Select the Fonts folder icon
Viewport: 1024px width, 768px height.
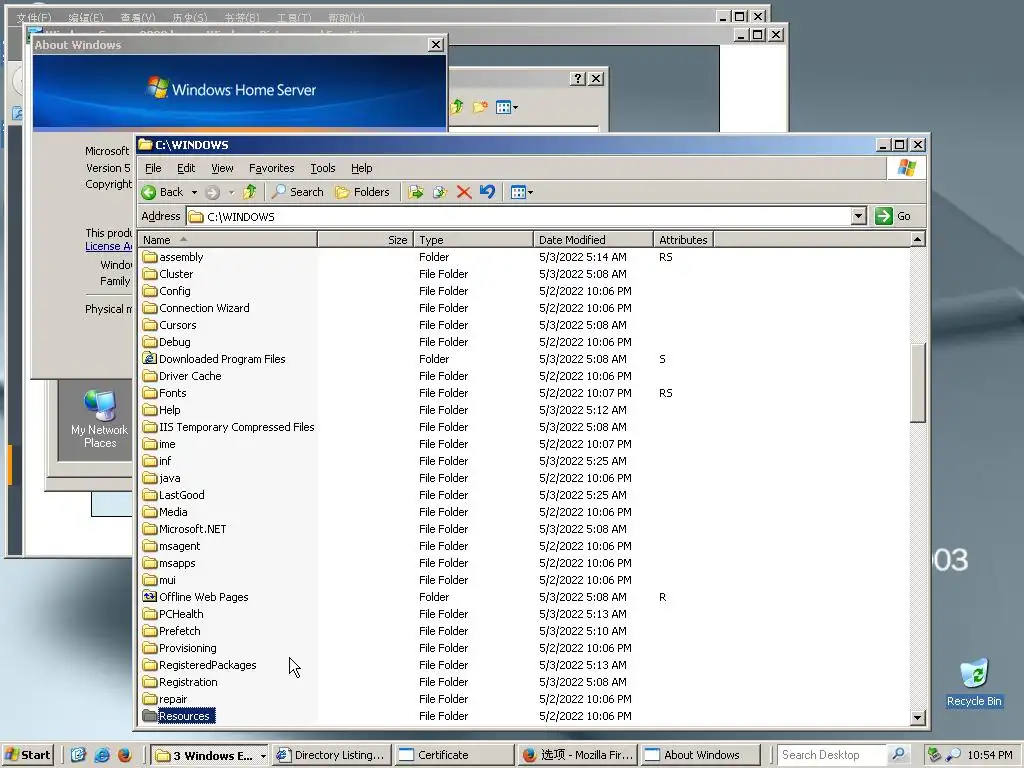click(x=150, y=392)
